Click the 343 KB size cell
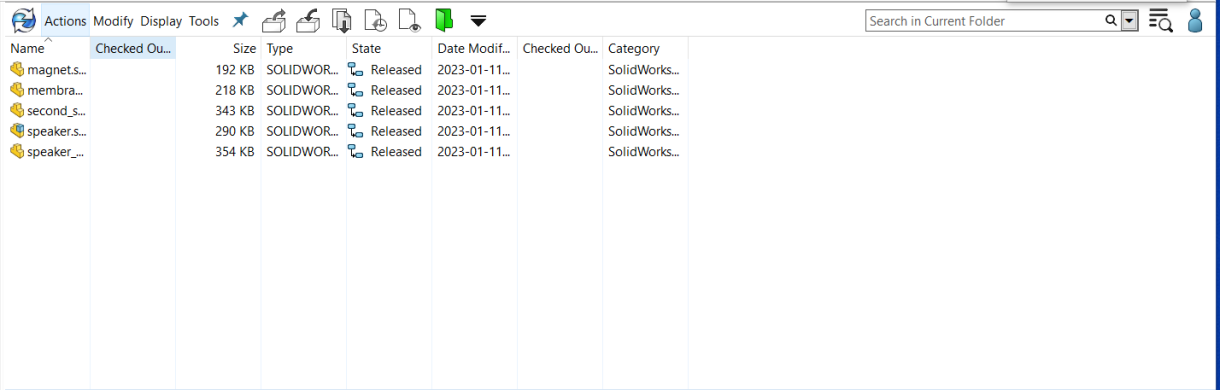Viewport: 1220px width, 390px height. click(x=235, y=111)
